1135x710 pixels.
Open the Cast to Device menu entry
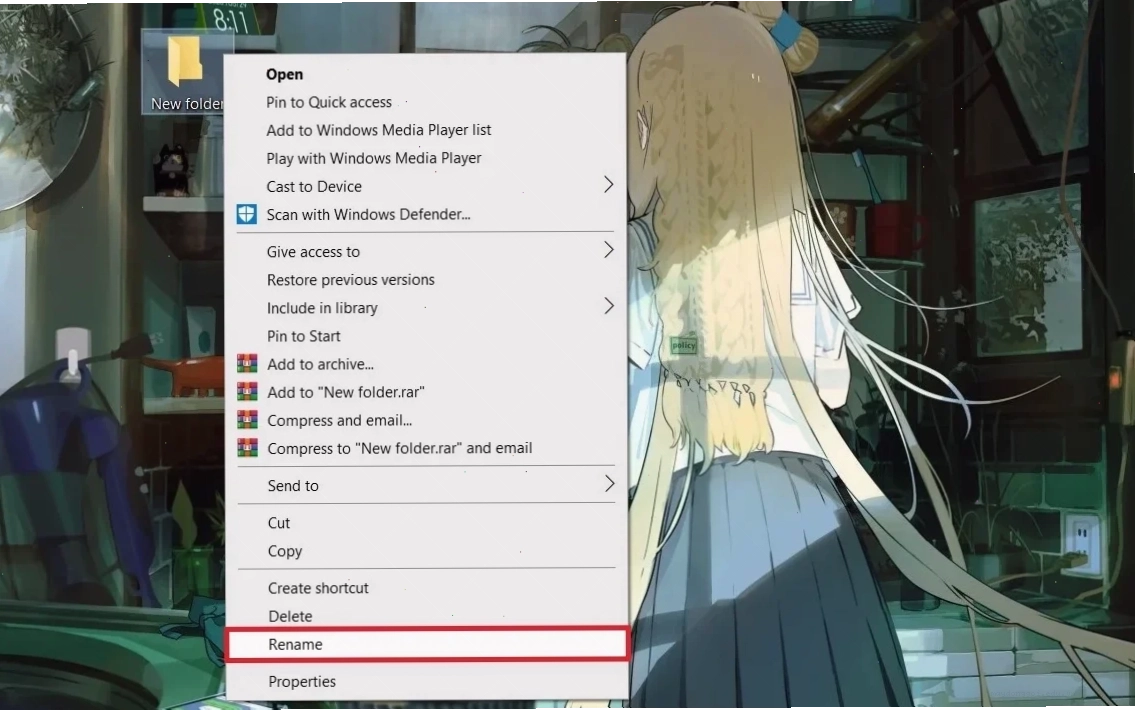pyautogui.click(x=426, y=187)
